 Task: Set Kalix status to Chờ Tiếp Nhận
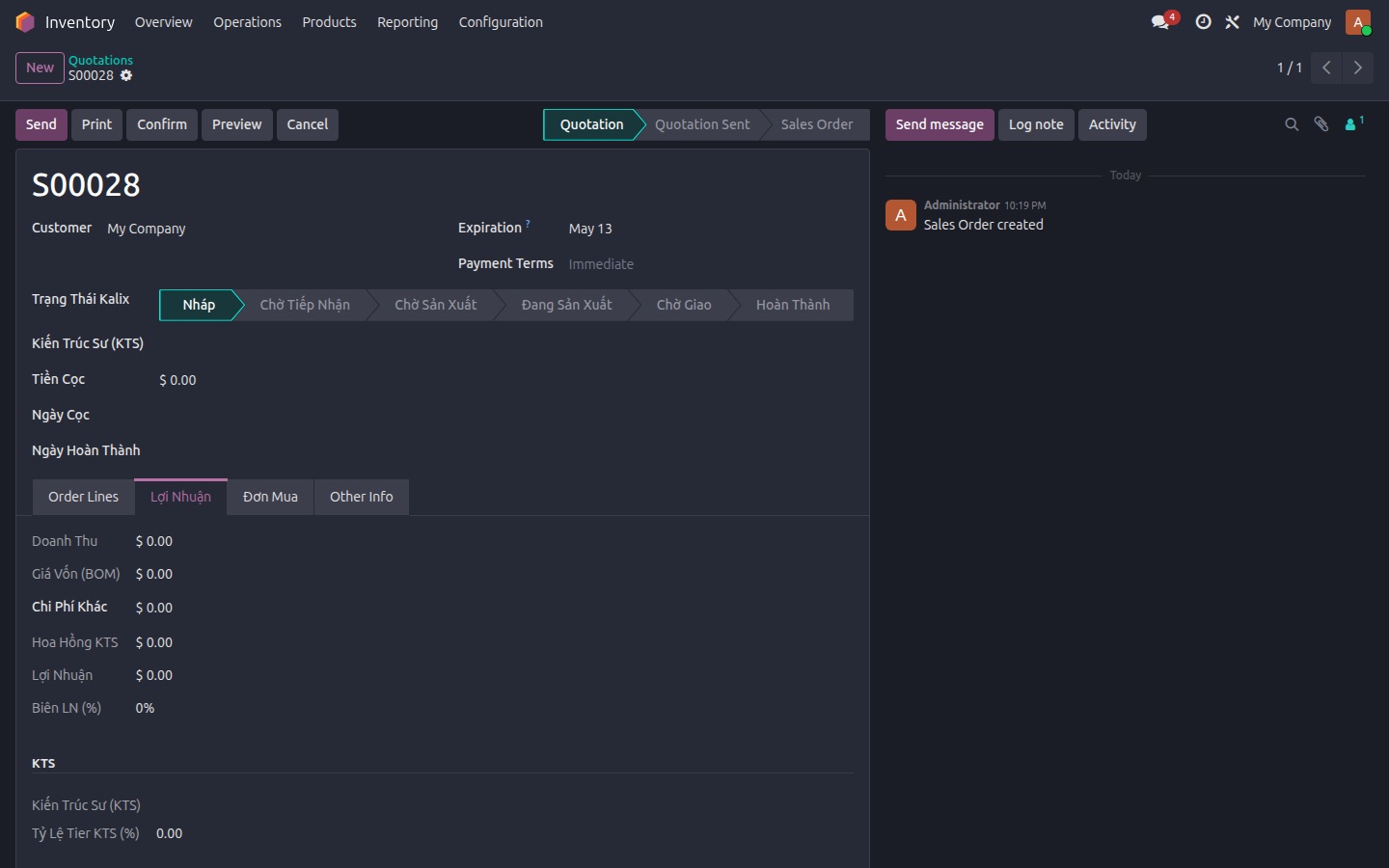point(305,305)
